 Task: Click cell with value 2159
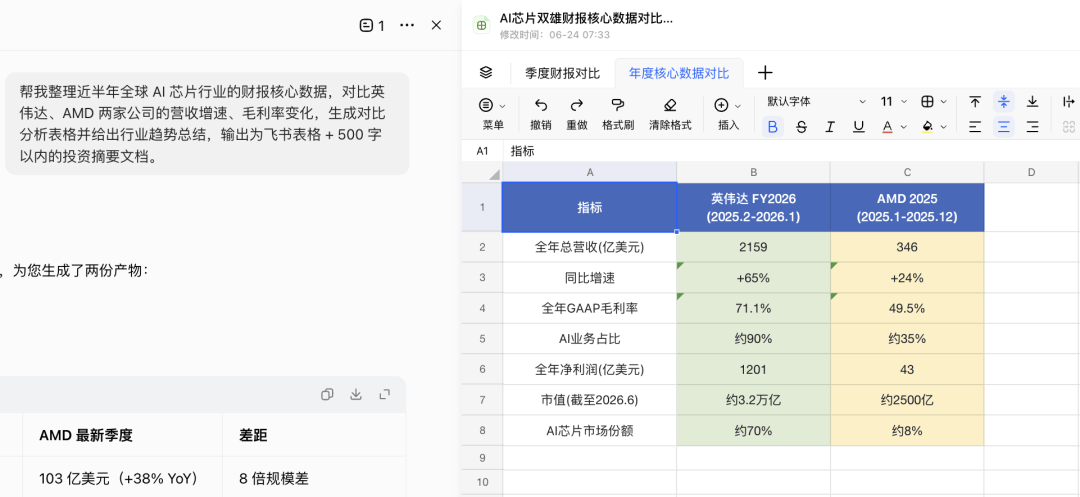[x=754, y=247]
